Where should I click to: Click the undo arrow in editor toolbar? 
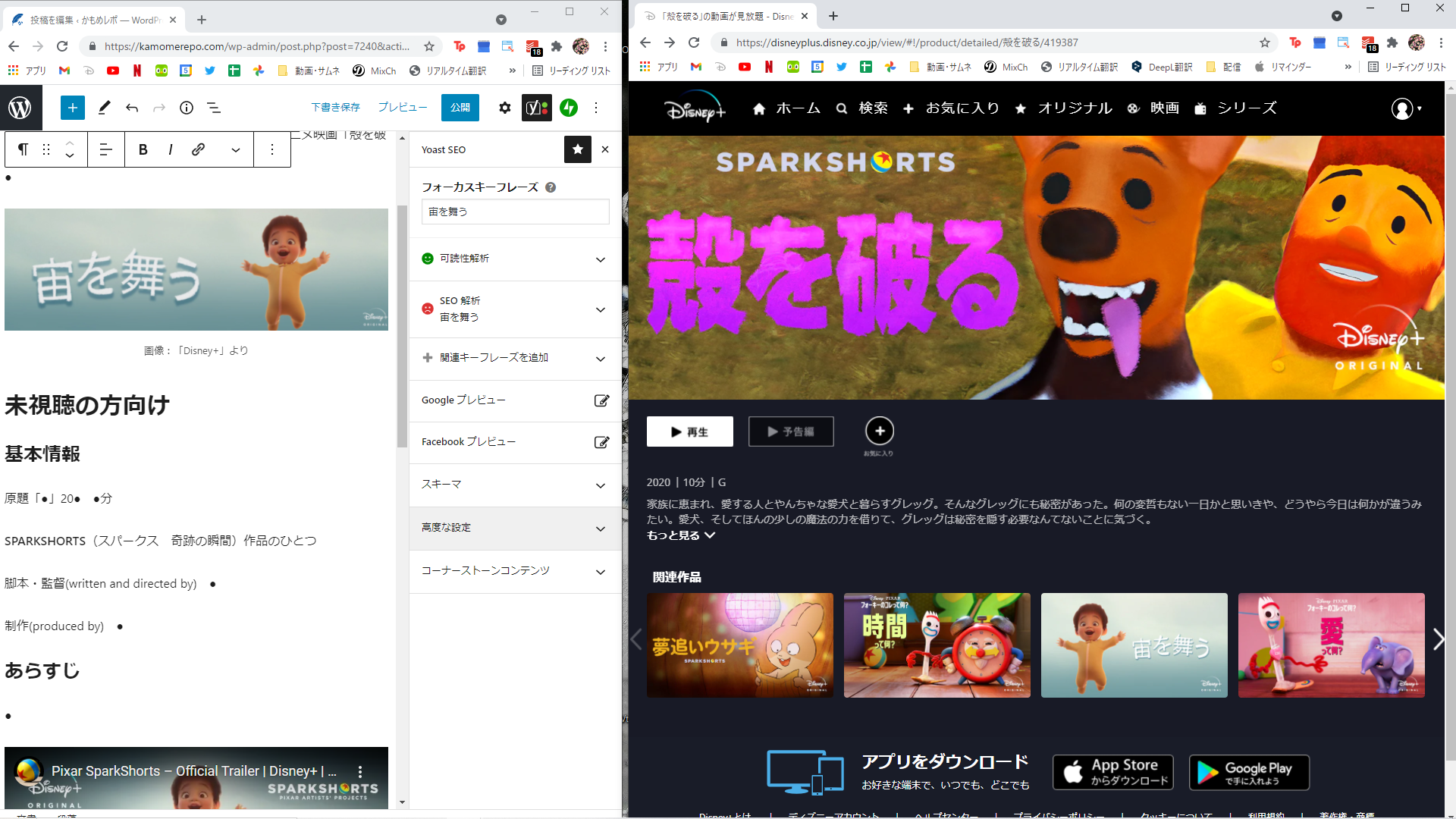pyautogui.click(x=132, y=108)
